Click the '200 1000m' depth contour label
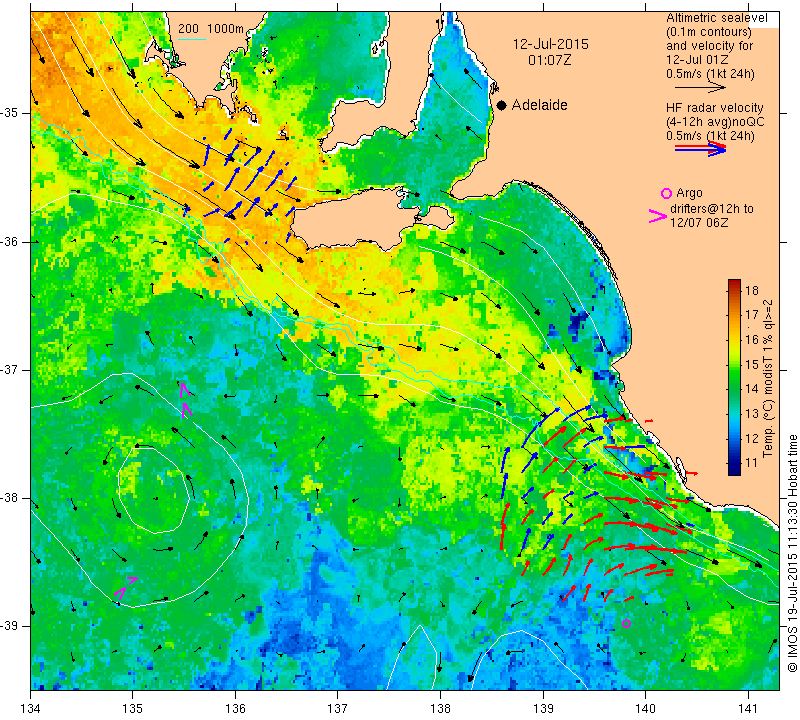800x720 pixels. click(211, 29)
